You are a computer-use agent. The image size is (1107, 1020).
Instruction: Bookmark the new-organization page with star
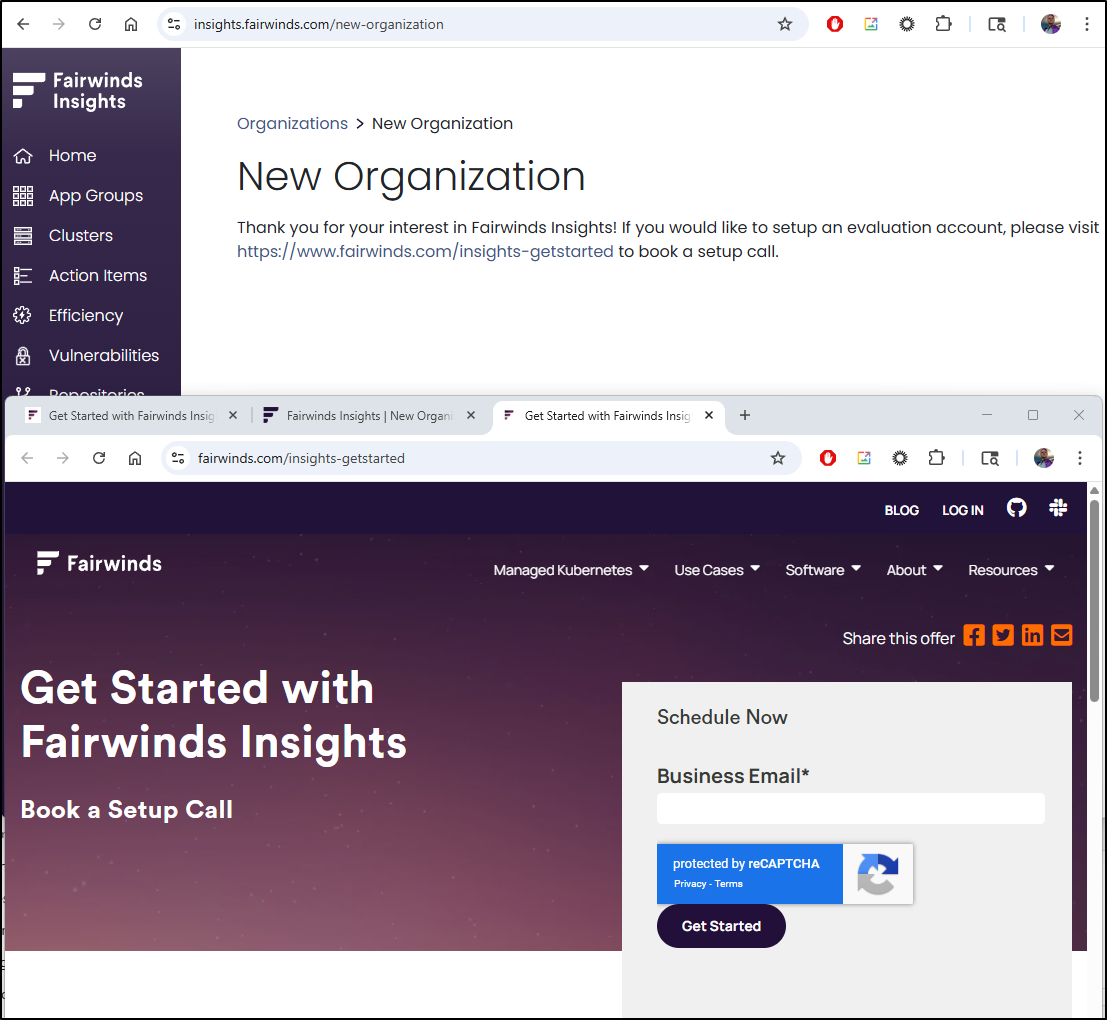[784, 24]
